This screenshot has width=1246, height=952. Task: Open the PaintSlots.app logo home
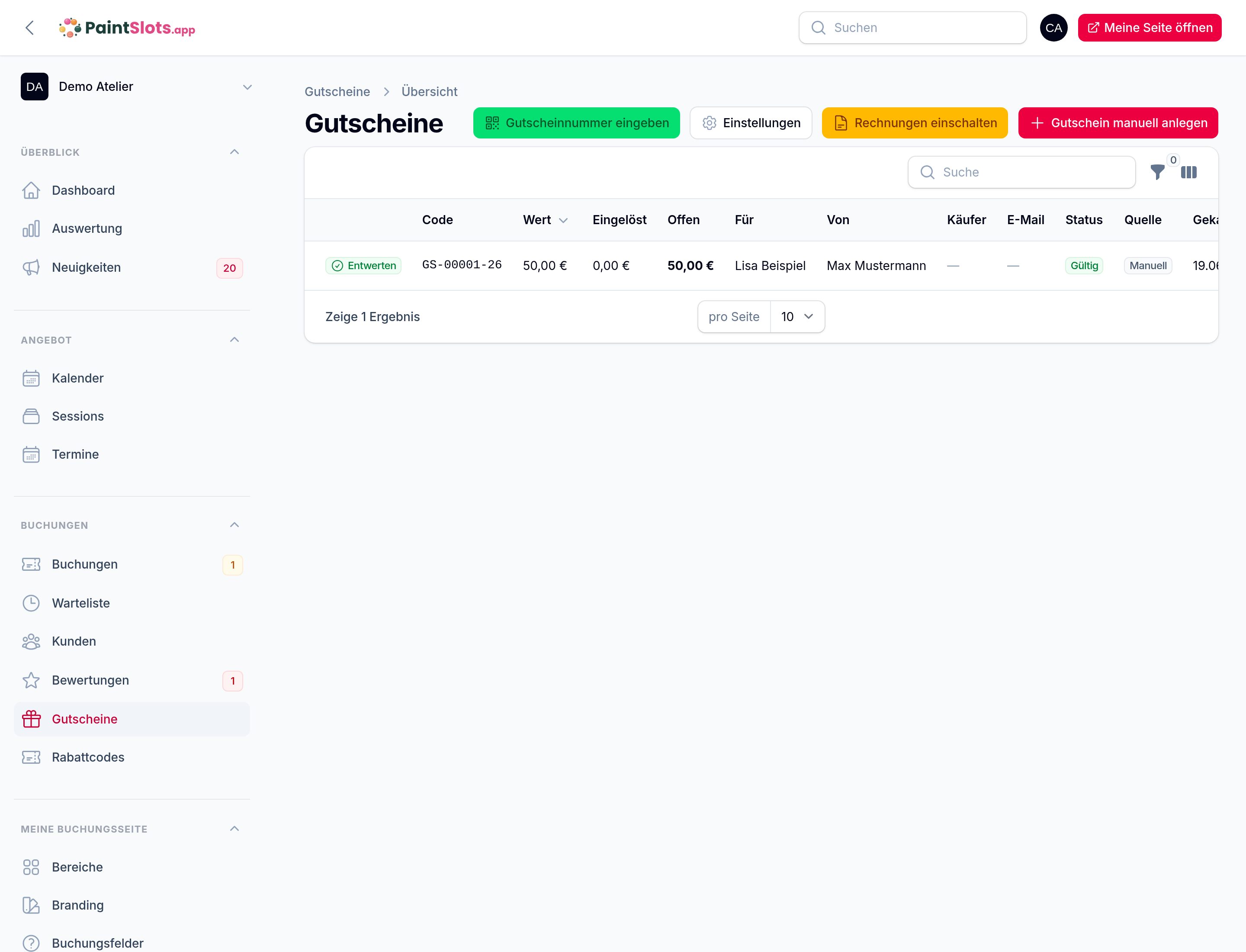[127, 28]
